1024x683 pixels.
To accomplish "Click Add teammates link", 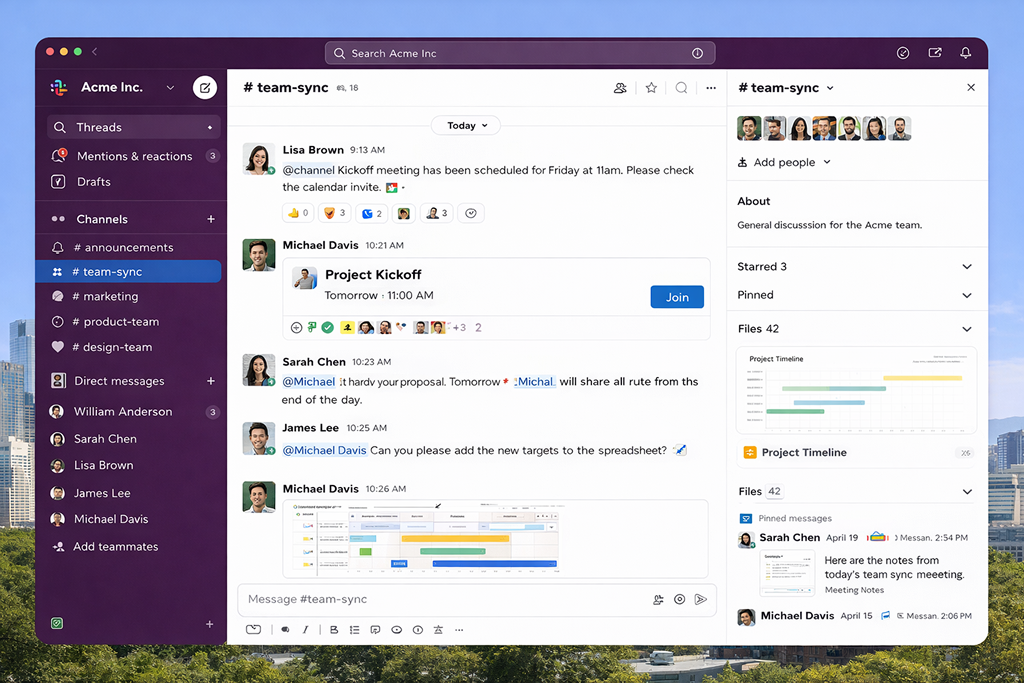I will click(115, 547).
